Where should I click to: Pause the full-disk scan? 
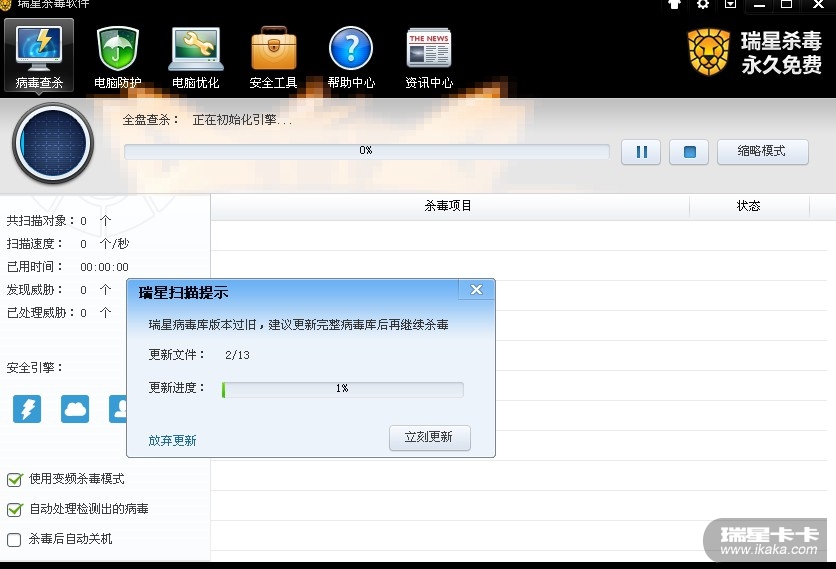click(x=641, y=152)
